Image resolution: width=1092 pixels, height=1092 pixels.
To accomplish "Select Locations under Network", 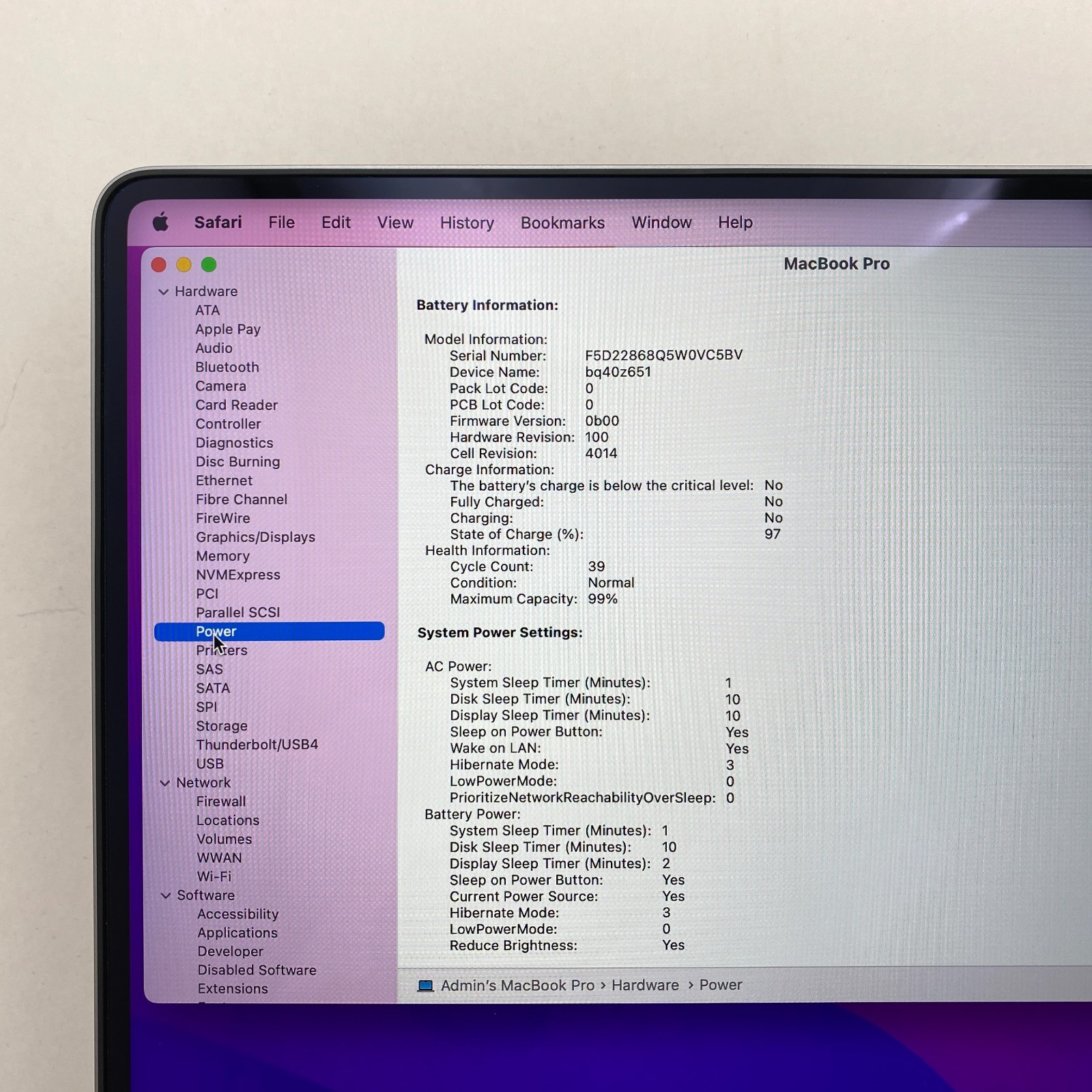I will click(x=228, y=820).
